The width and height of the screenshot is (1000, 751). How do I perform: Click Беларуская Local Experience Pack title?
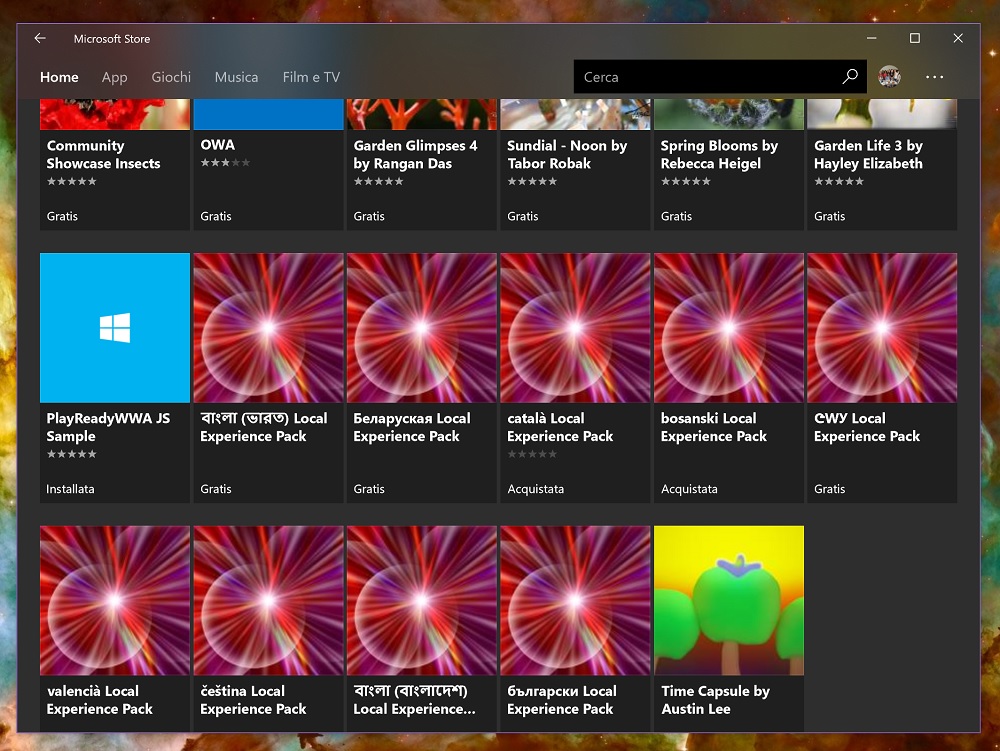[411, 427]
